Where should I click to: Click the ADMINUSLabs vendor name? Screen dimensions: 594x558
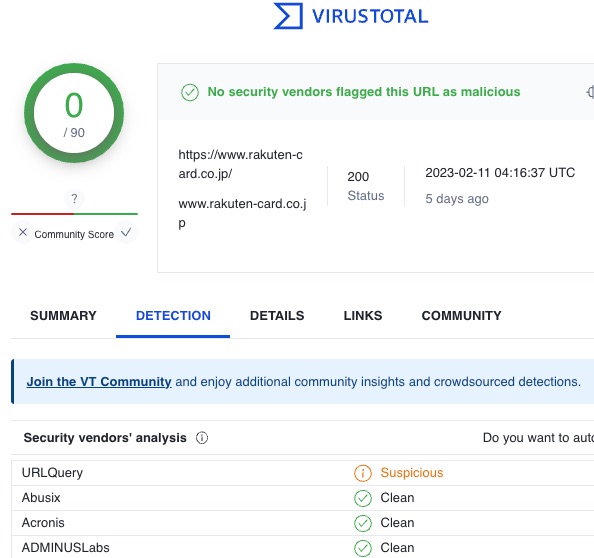click(66, 548)
